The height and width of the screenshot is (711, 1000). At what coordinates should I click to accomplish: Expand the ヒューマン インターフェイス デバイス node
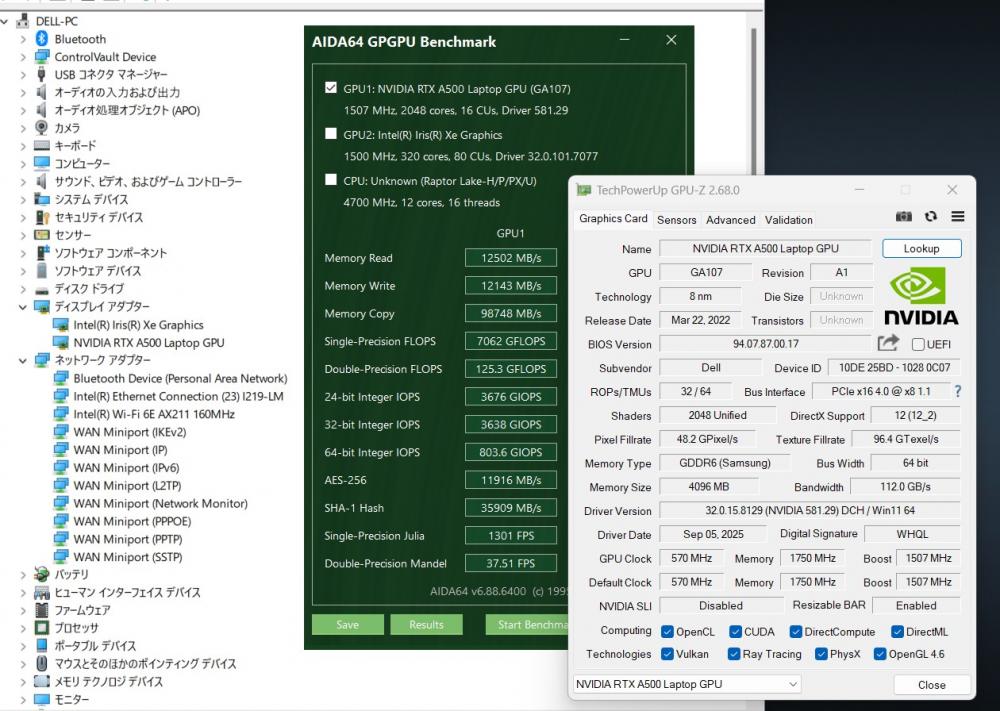23,592
